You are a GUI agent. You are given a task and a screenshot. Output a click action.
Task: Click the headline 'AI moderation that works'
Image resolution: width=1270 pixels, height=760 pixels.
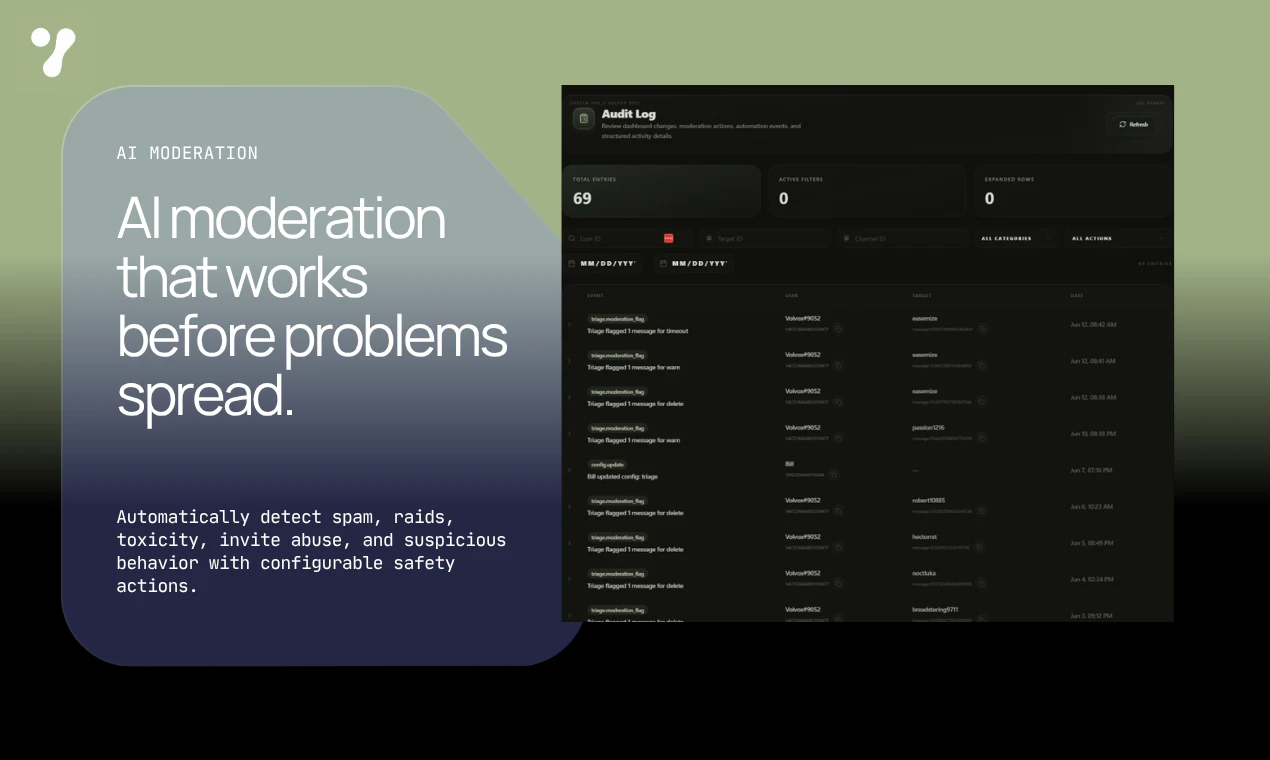pos(282,248)
